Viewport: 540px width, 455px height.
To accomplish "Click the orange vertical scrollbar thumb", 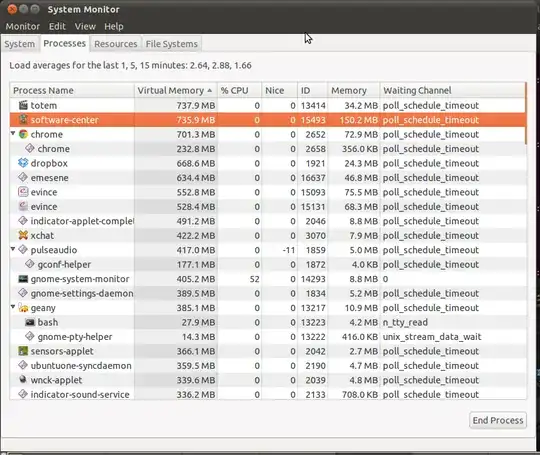I will [526, 114].
